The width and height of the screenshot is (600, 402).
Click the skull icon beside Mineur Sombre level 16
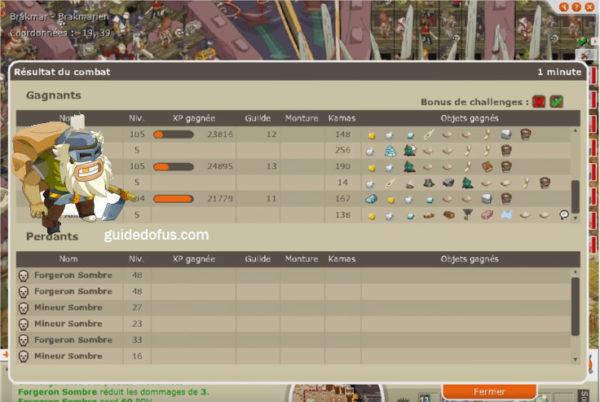coord(23,356)
